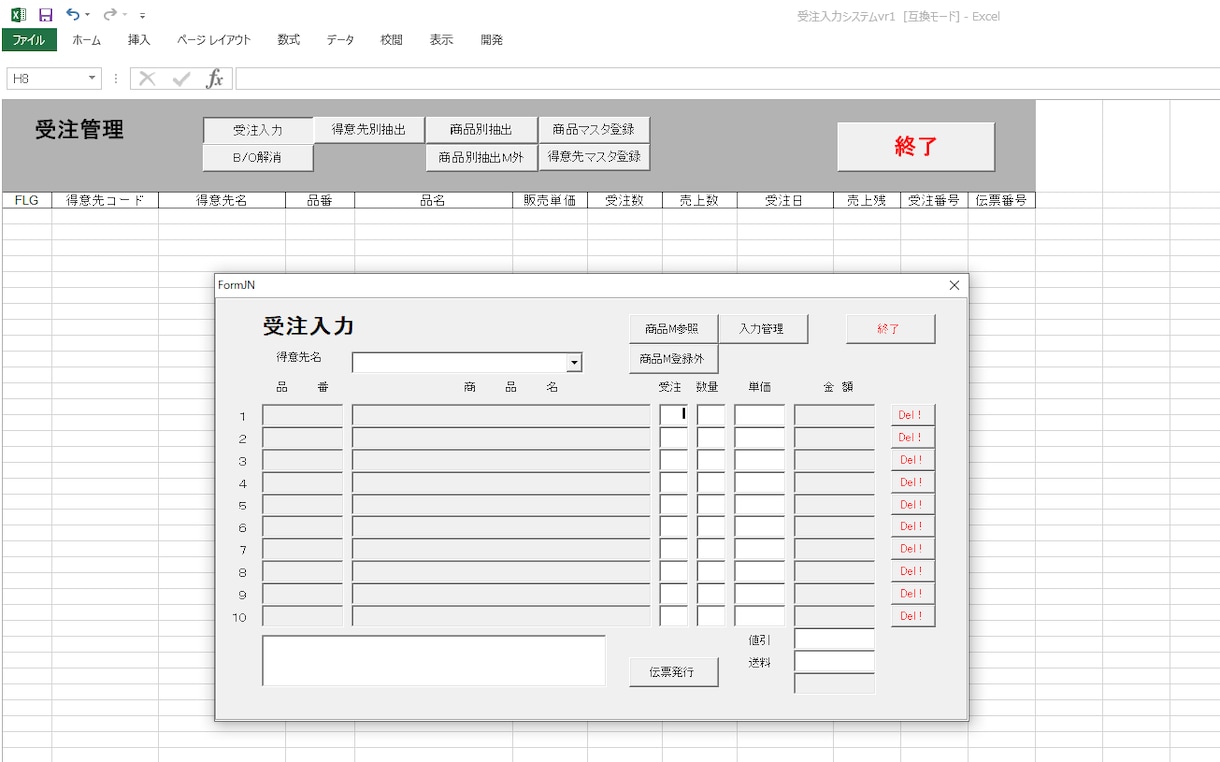
Task: Click the 受注 input box in row 3
Action: (x=674, y=461)
